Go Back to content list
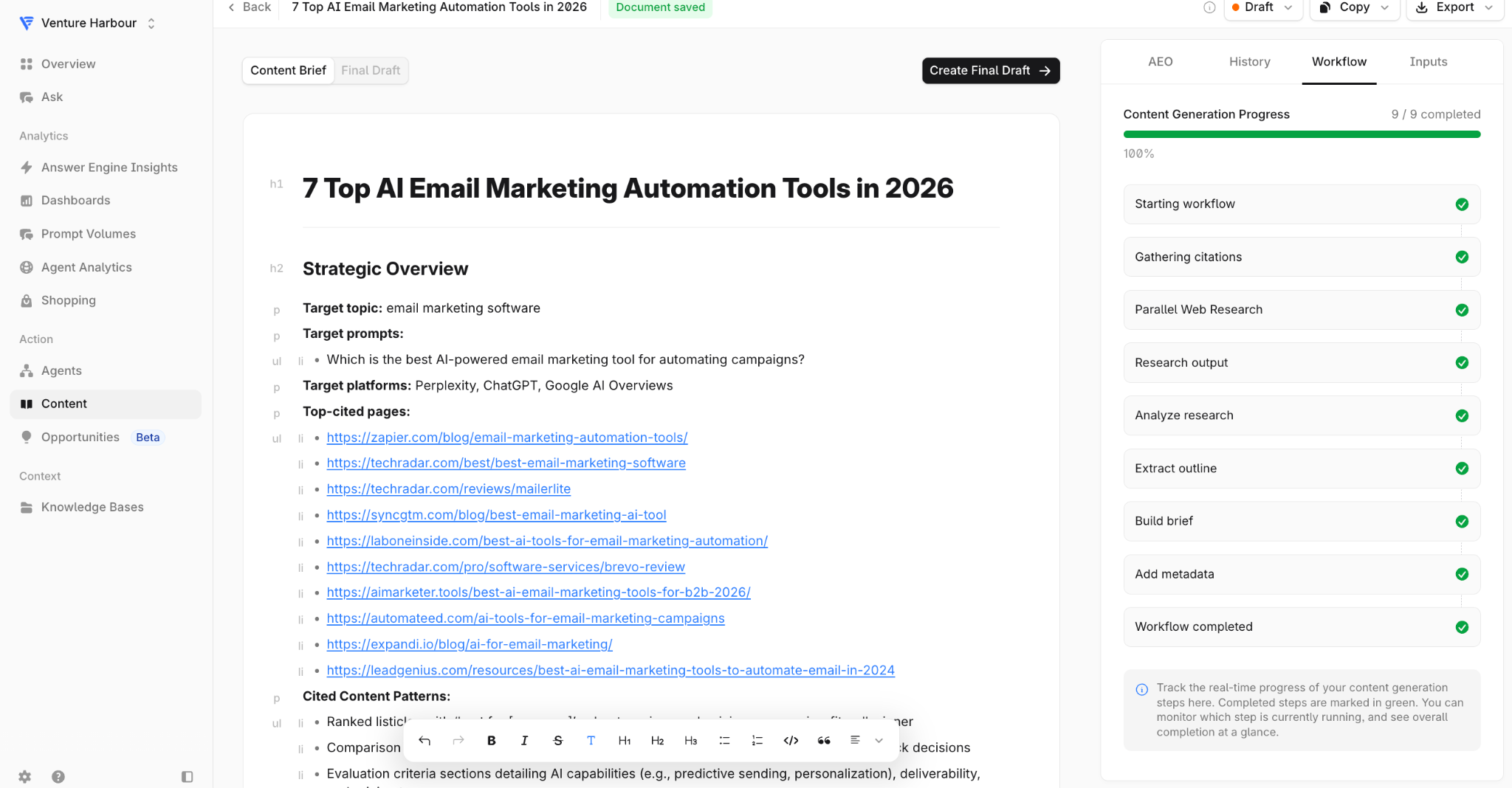The image size is (1512, 788). pos(250,7)
